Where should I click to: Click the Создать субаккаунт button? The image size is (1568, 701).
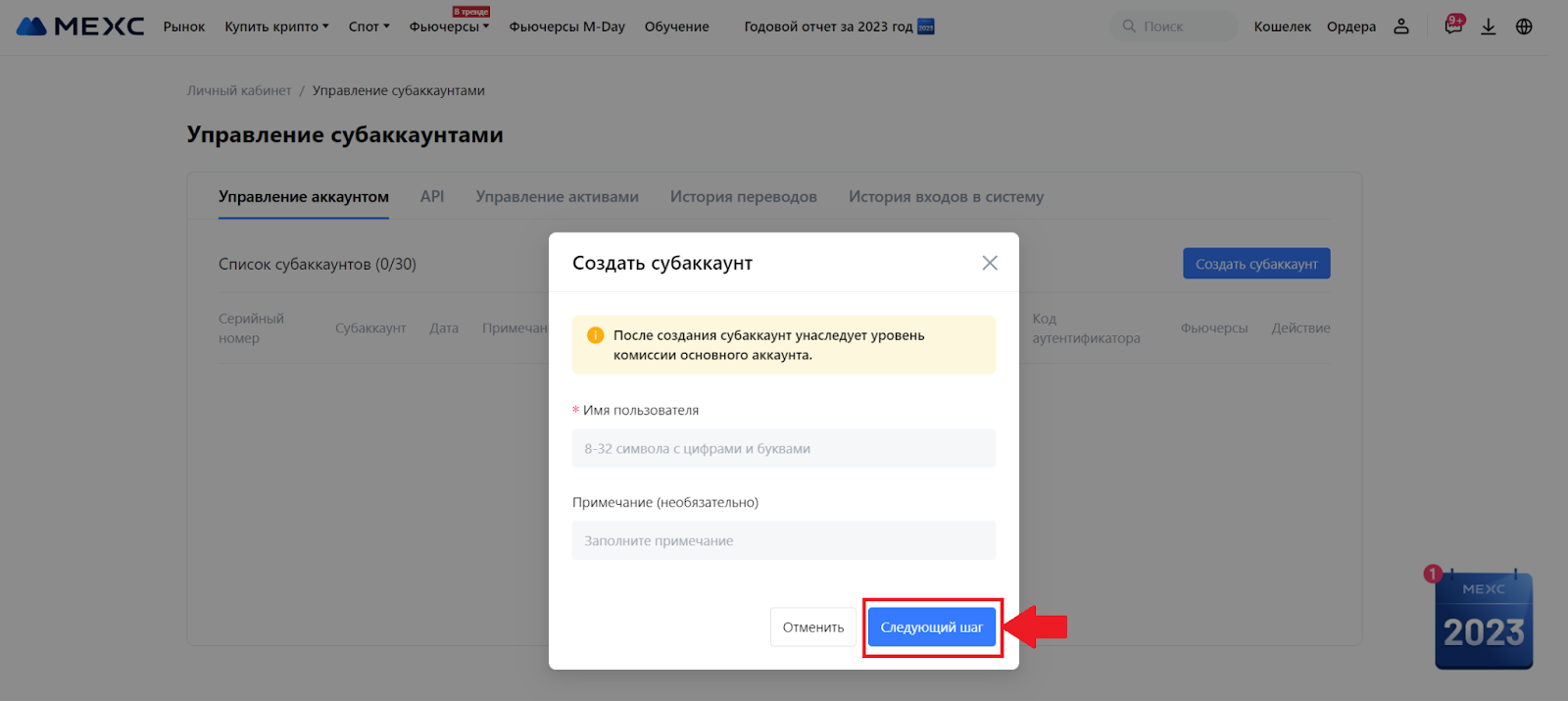coord(1256,264)
